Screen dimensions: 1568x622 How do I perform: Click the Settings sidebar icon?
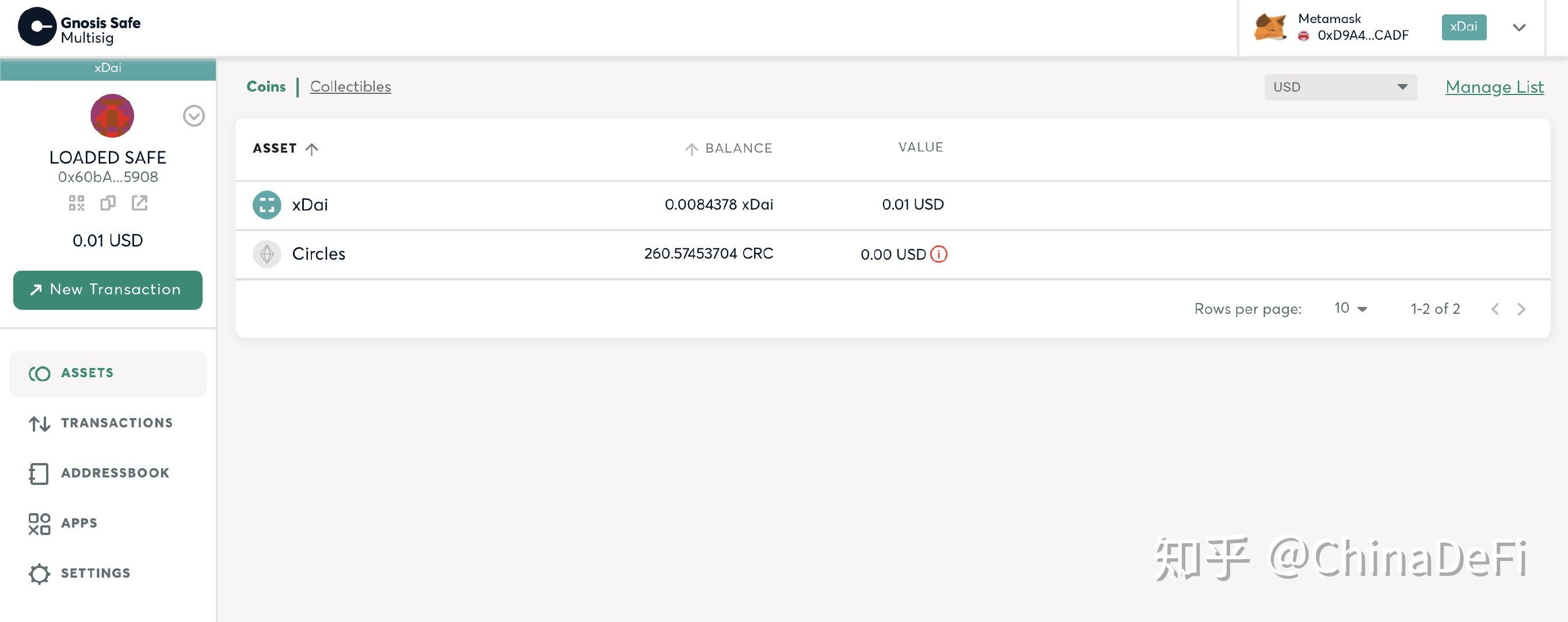37,572
